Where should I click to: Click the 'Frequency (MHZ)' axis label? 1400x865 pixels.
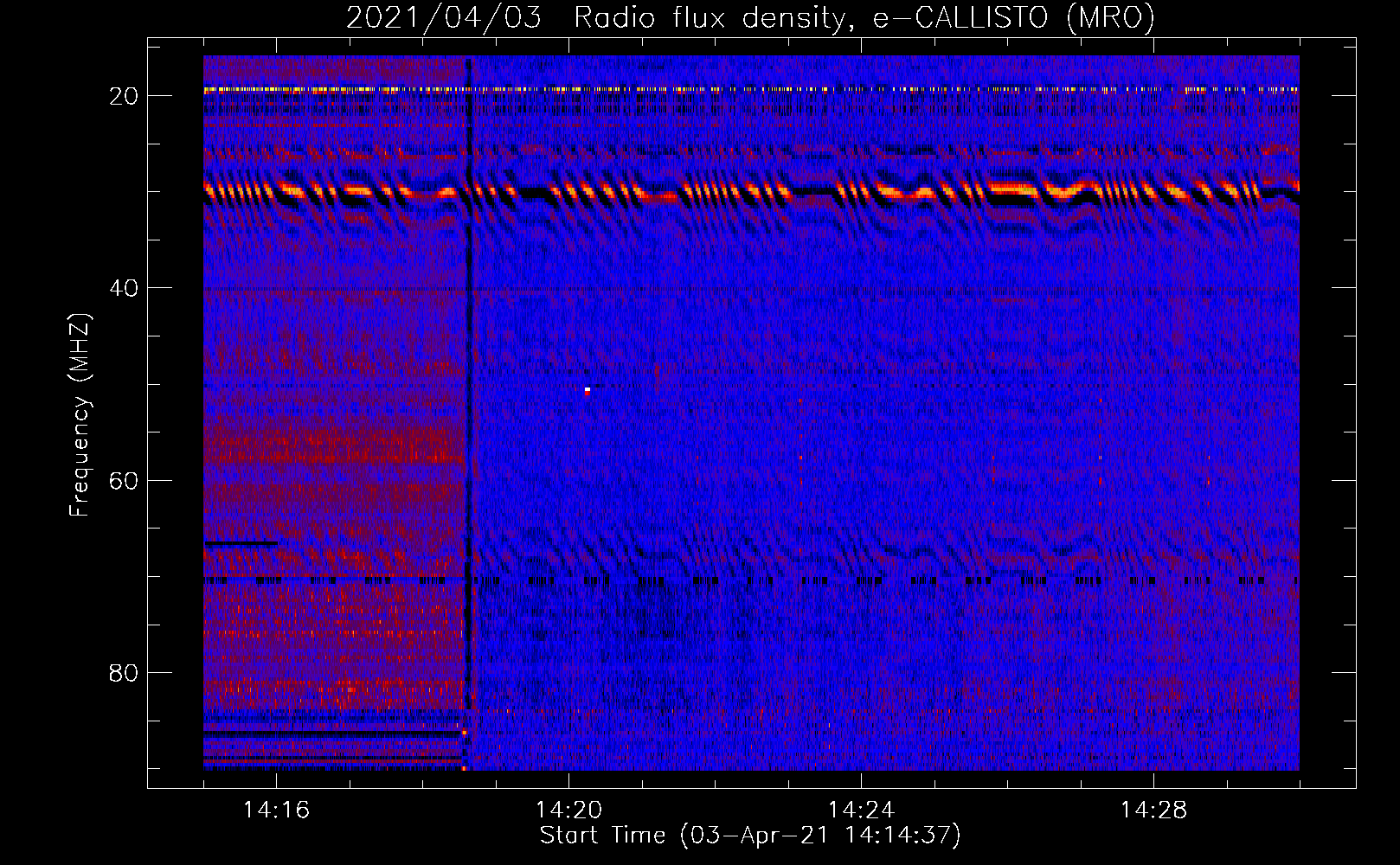coord(80,415)
